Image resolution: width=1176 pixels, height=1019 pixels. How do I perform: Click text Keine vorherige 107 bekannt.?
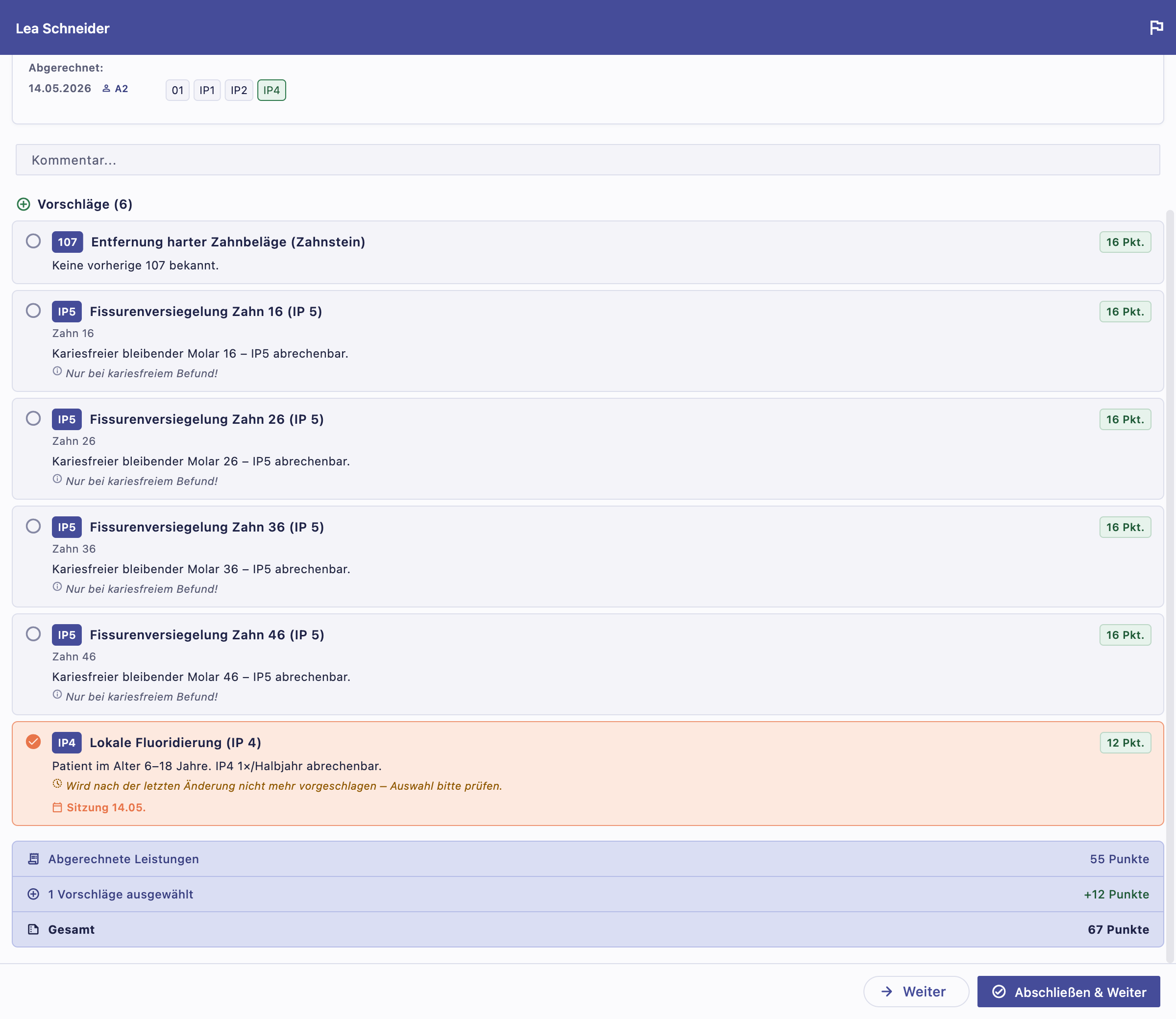(x=135, y=266)
